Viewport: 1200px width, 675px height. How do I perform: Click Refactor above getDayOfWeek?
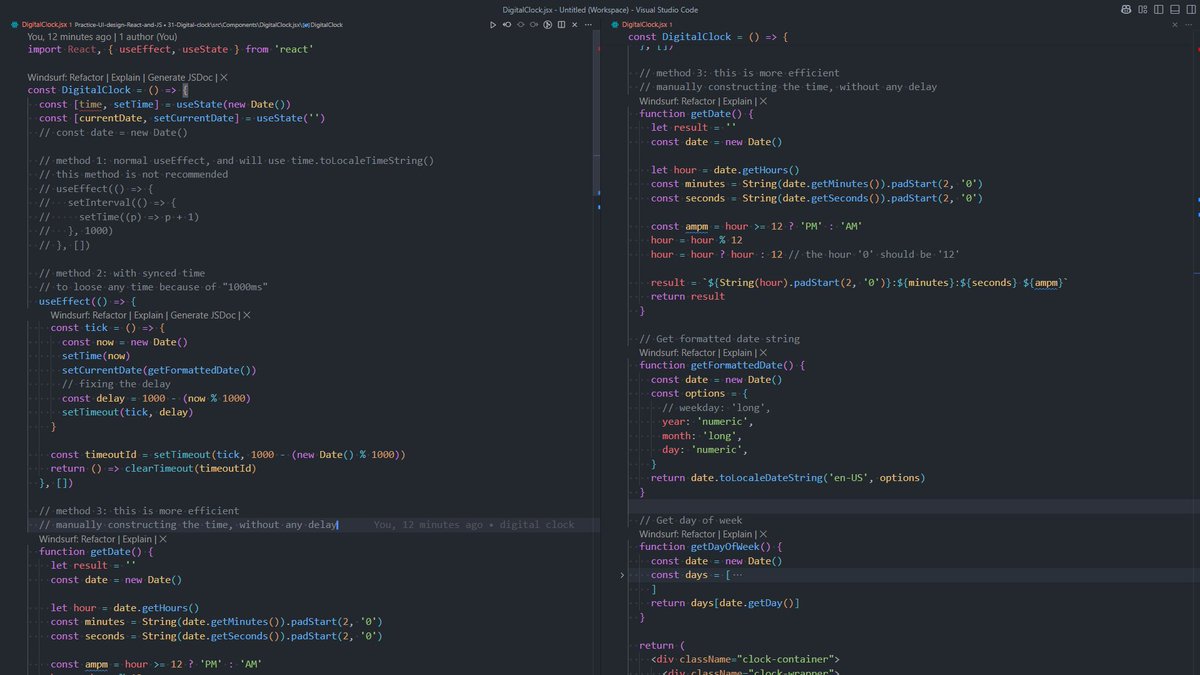[x=697, y=534]
